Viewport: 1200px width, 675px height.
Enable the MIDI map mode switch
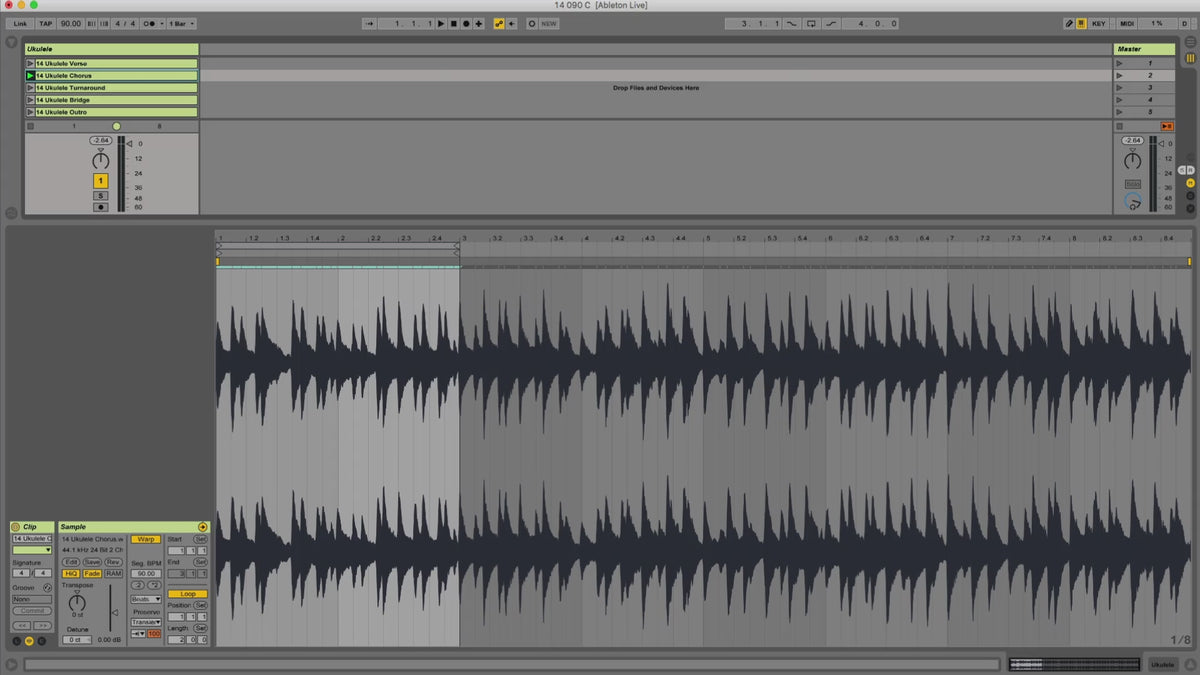(x=1127, y=23)
